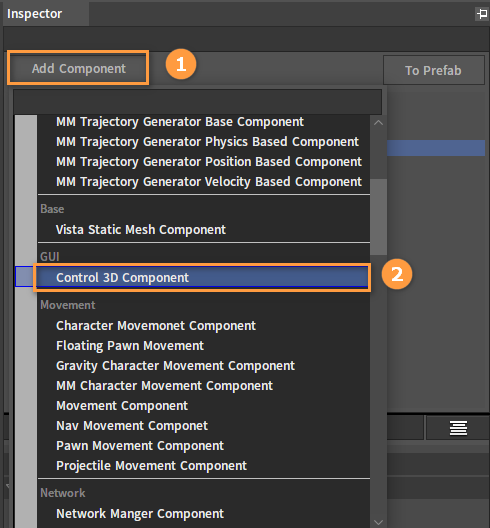
Task: Click the component list scrollbar thumb
Action: pyautogui.click(x=378, y=217)
